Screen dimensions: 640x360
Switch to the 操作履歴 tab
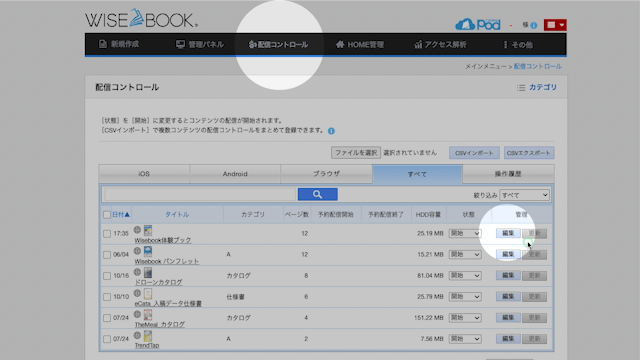point(508,174)
